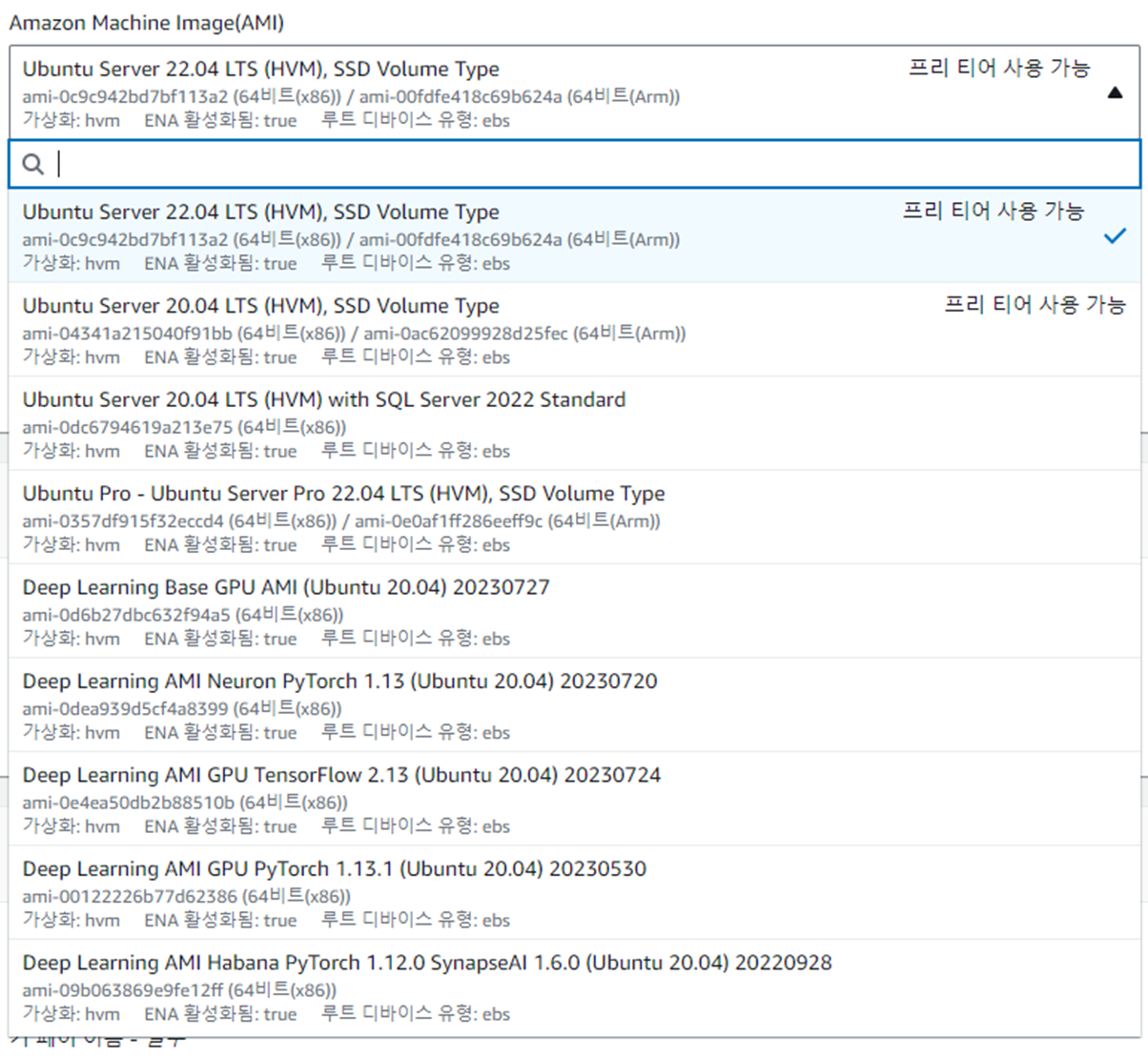Select Ubuntu Server 20.04 LTS (HVM), SSD Volume Type
The image size is (1148, 1059).
[574, 330]
